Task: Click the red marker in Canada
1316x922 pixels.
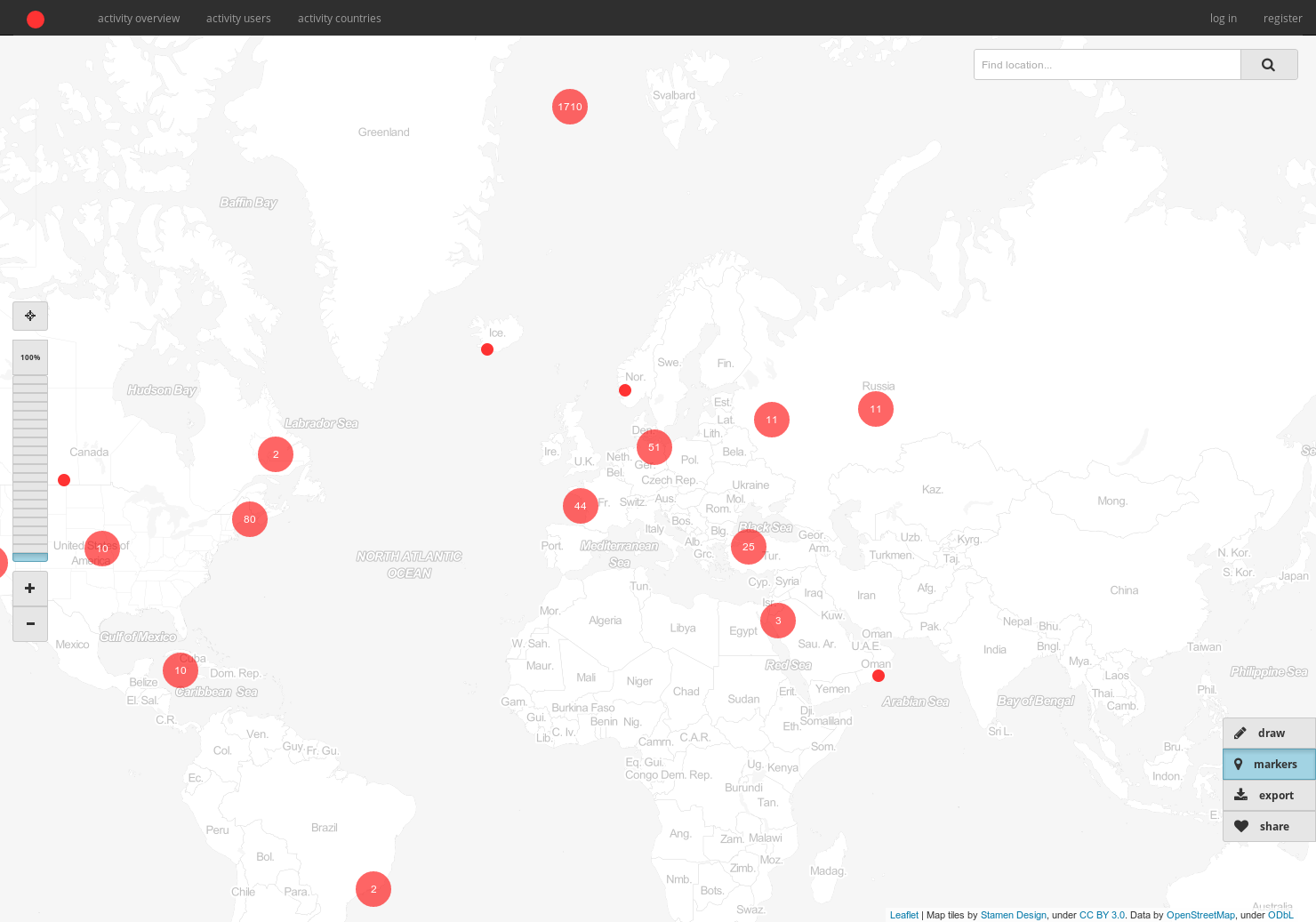Action: pyautogui.click(x=64, y=480)
